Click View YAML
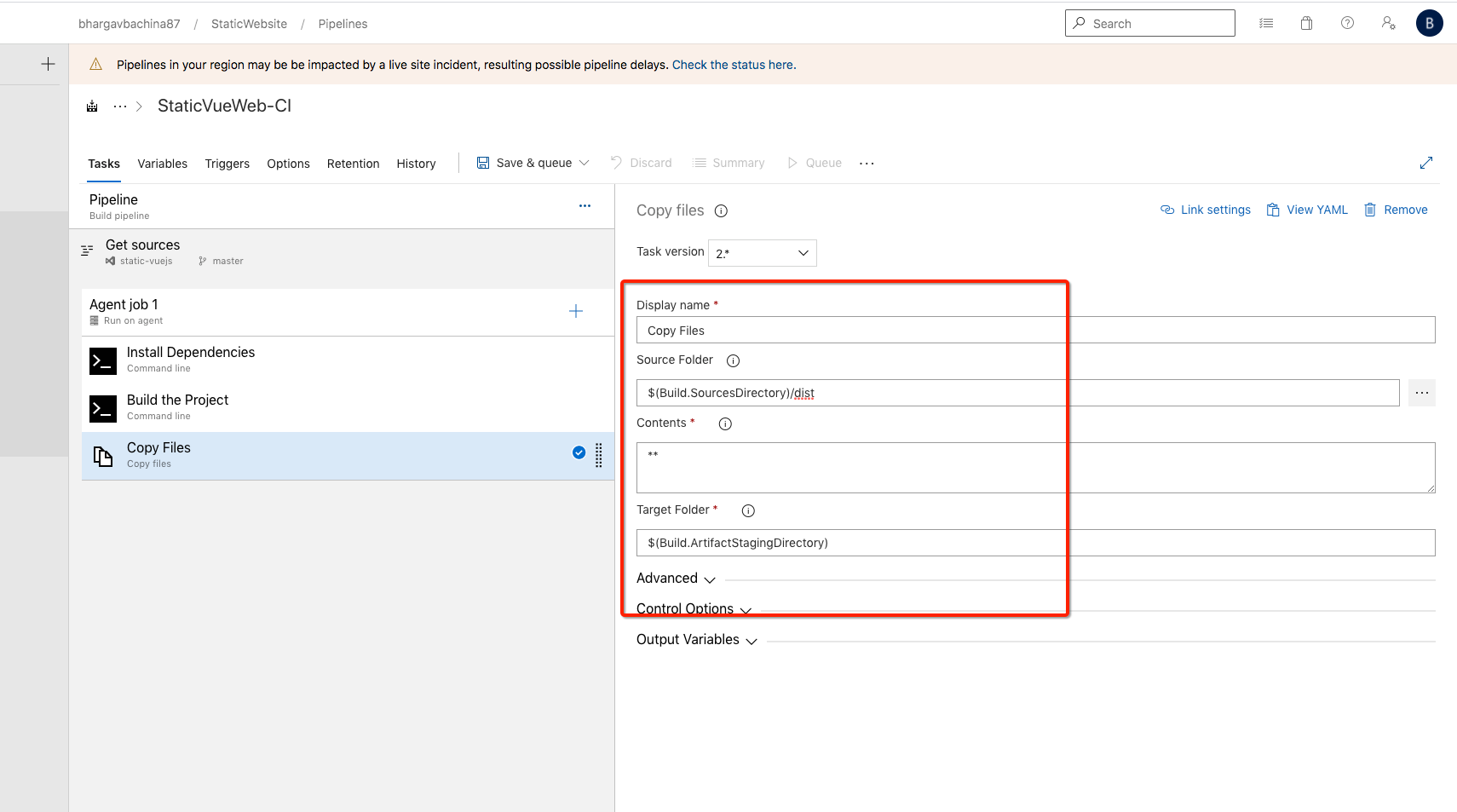Screen dimensions: 1457x812 point(1307,210)
